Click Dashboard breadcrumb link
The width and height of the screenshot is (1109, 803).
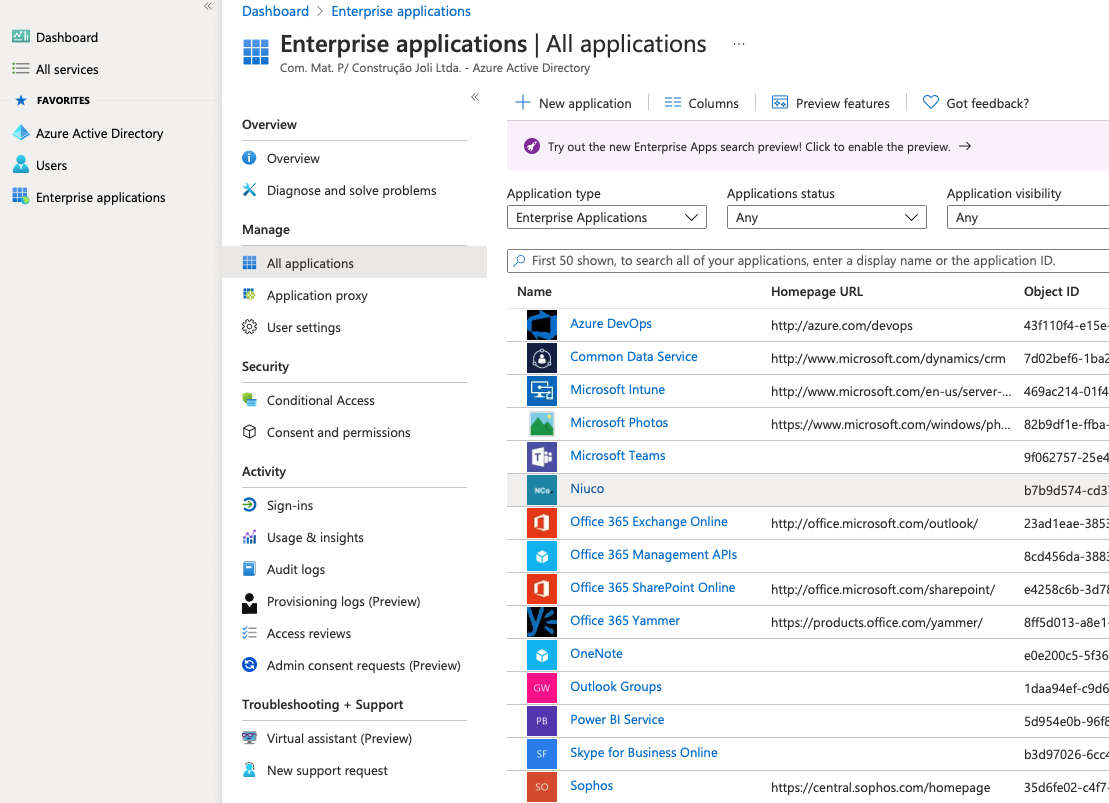[275, 11]
